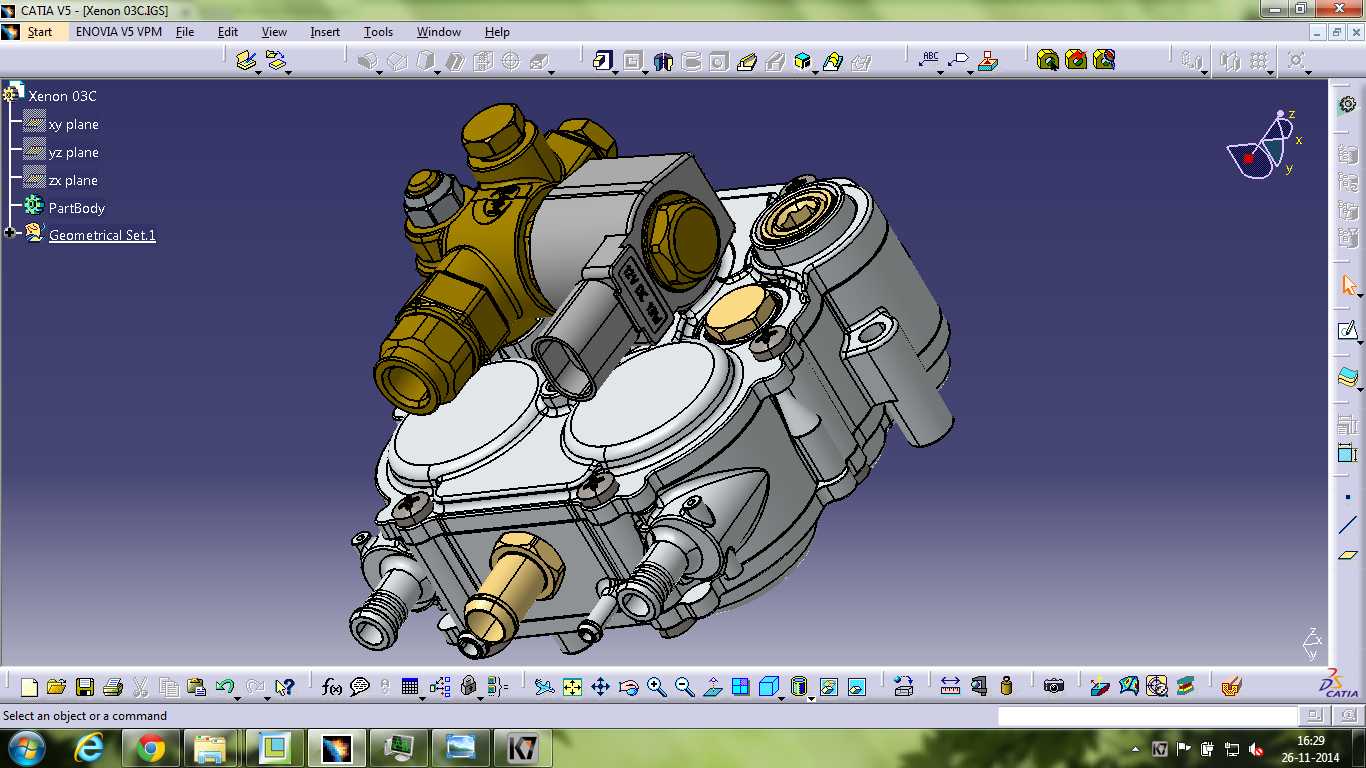This screenshot has height=768, width=1366.
Task: Click the Measure Inertia icon
Action: tap(1006, 686)
